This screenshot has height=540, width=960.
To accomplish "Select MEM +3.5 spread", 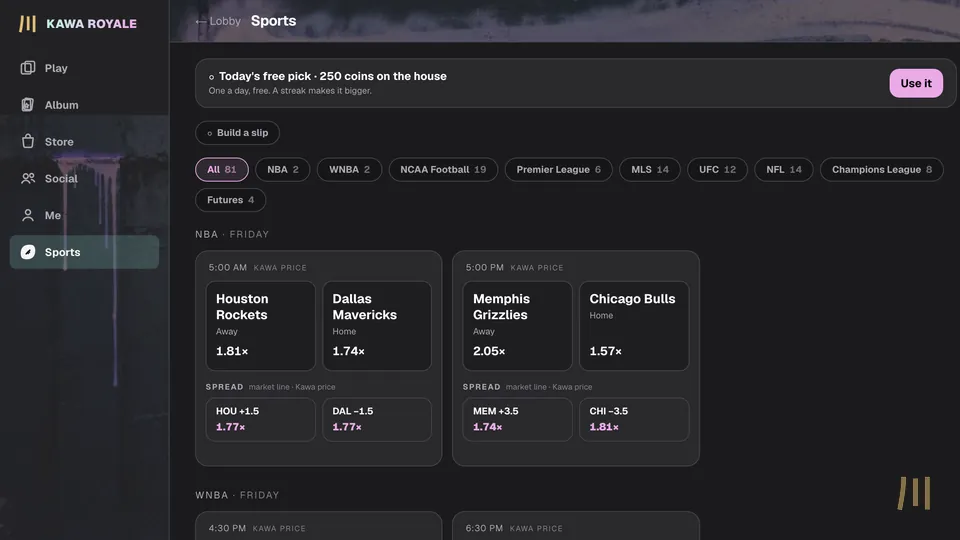I will (517, 419).
